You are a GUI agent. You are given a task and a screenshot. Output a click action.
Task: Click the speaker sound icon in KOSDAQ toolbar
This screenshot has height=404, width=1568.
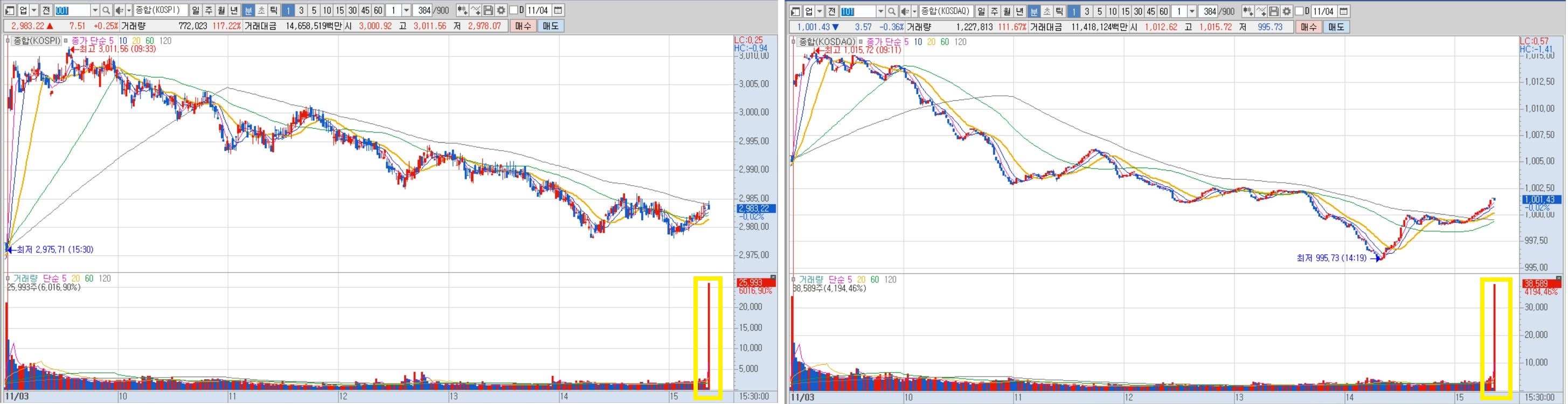tap(905, 11)
